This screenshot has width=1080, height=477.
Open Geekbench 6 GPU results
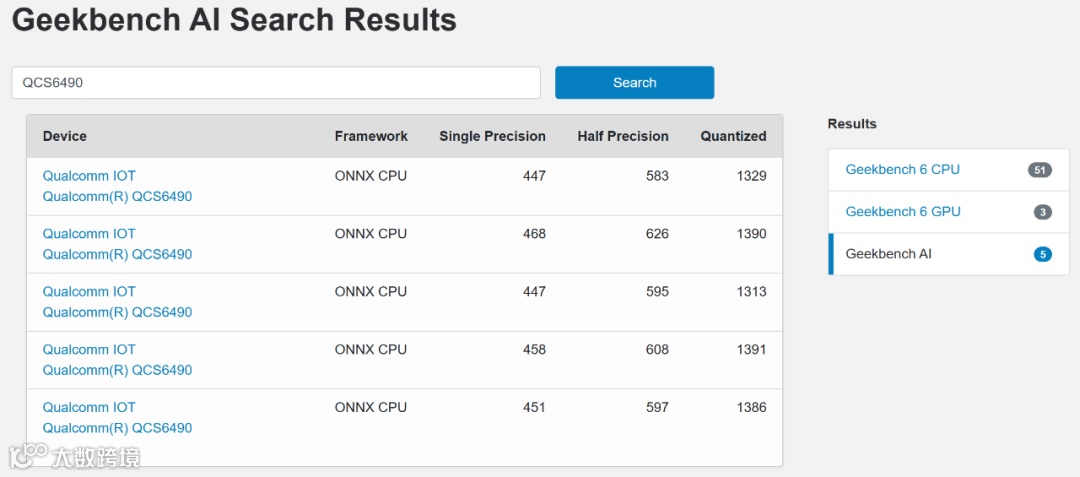click(902, 212)
